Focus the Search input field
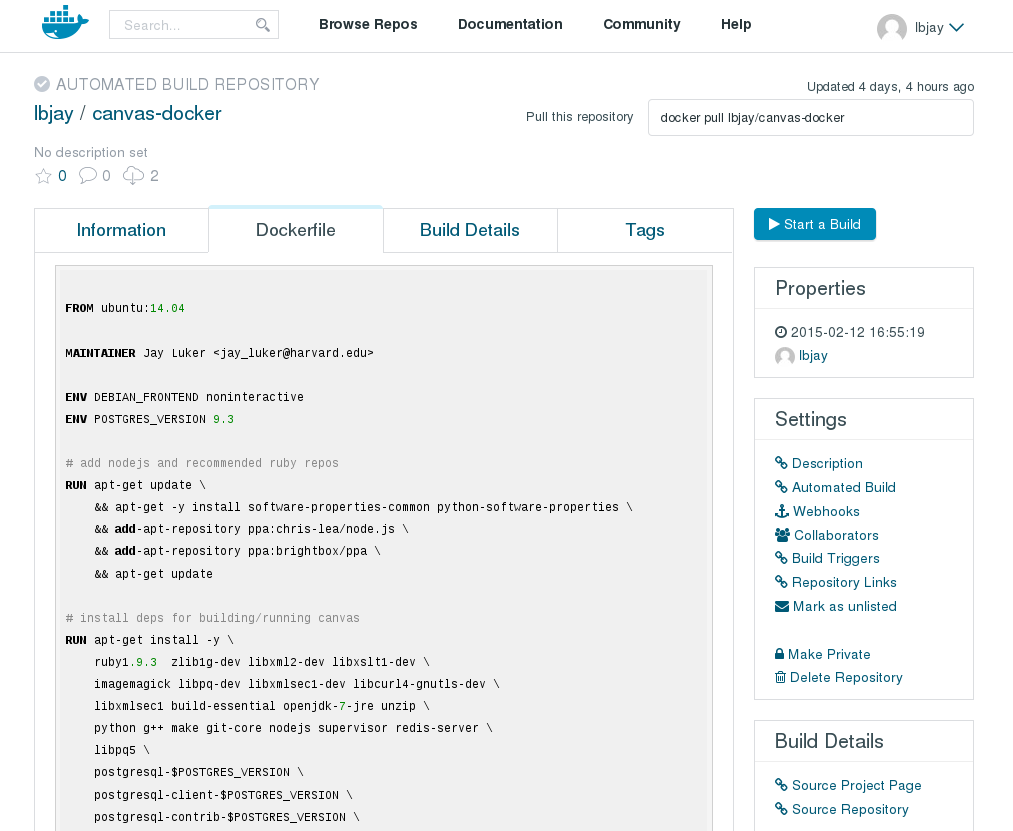Screen dimensions: 1013x831 point(194,25)
